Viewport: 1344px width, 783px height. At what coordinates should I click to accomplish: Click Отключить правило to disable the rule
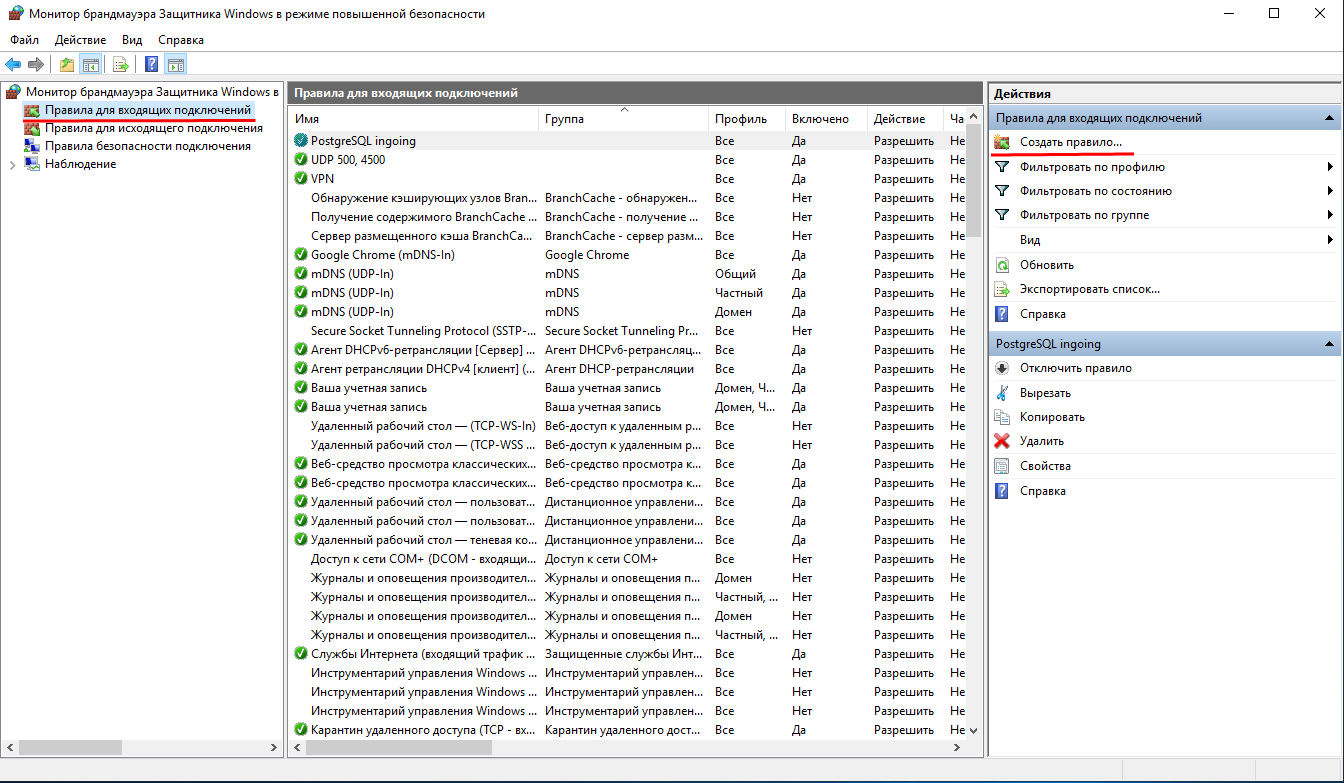pyautogui.click(x=1075, y=368)
